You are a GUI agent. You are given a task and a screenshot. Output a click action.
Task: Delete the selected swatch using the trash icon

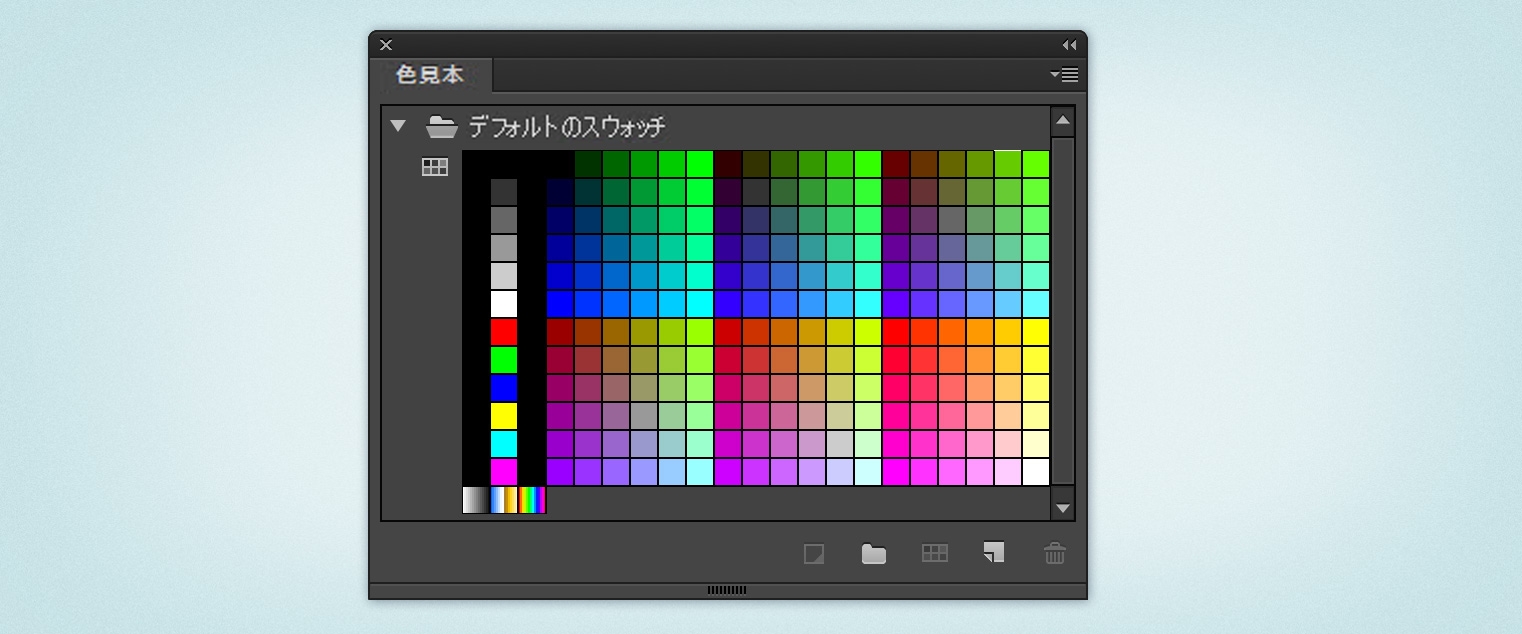(x=1054, y=553)
